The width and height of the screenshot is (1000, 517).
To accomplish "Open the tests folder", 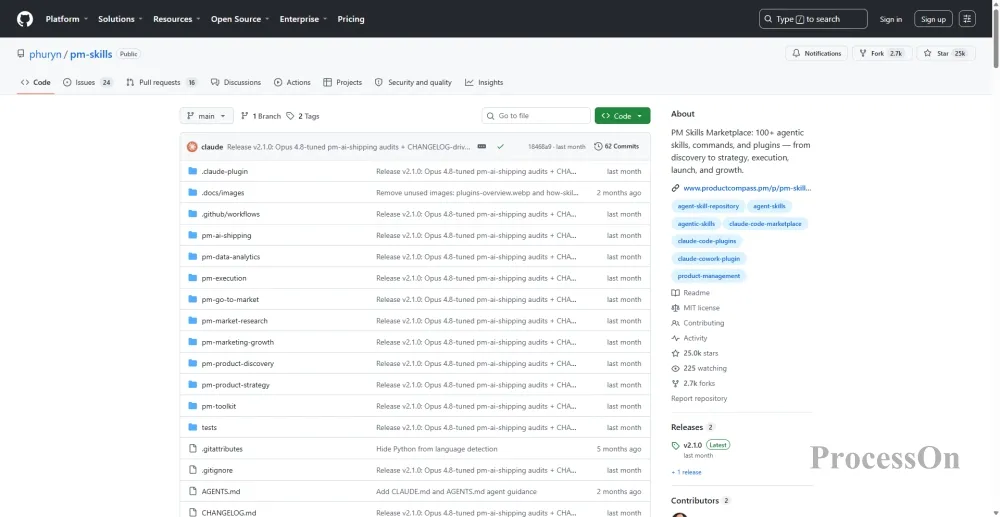I will point(209,428).
